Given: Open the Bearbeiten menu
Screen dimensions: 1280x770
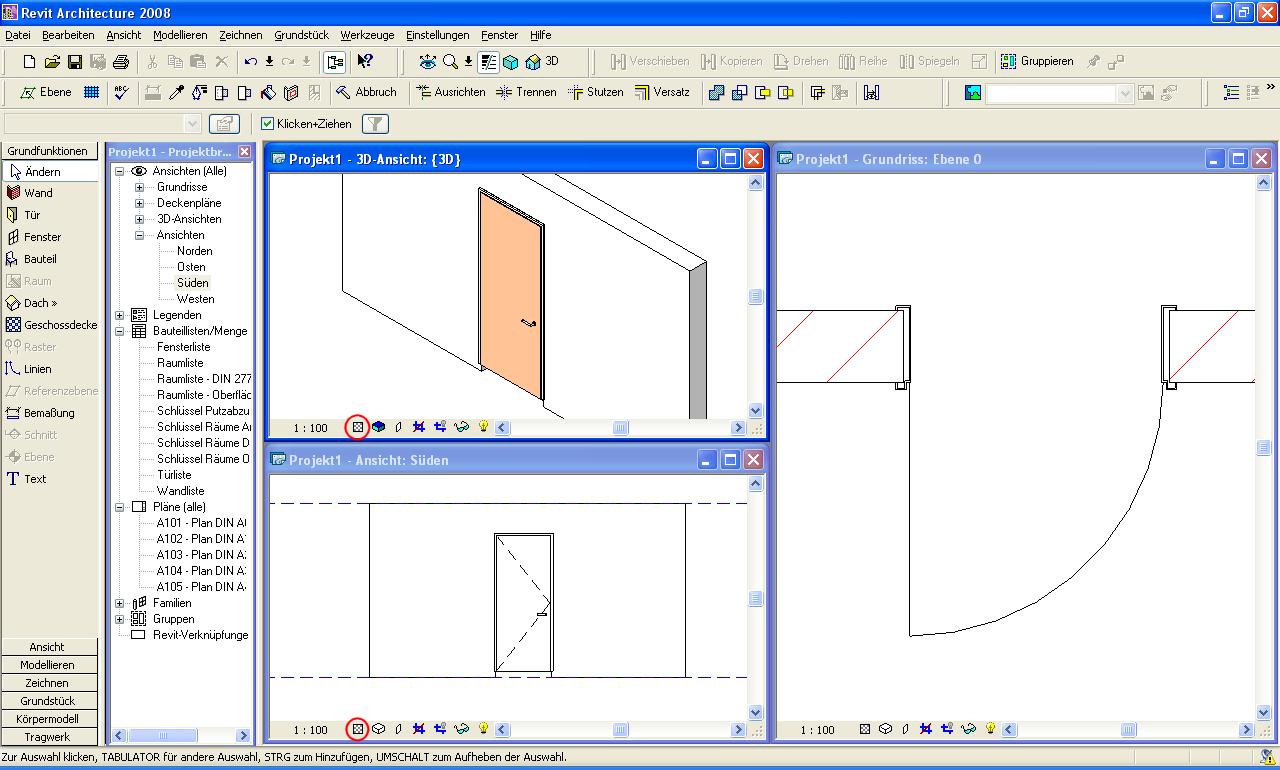Looking at the screenshot, I should click(x=68, y=35).
